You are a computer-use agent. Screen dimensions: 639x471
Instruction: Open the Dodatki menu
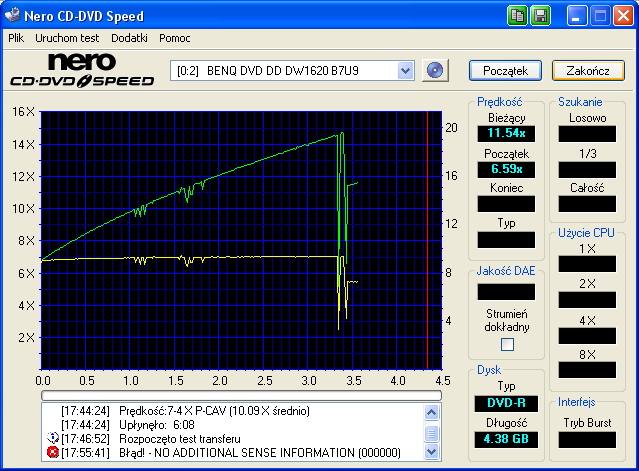[129, 38]
